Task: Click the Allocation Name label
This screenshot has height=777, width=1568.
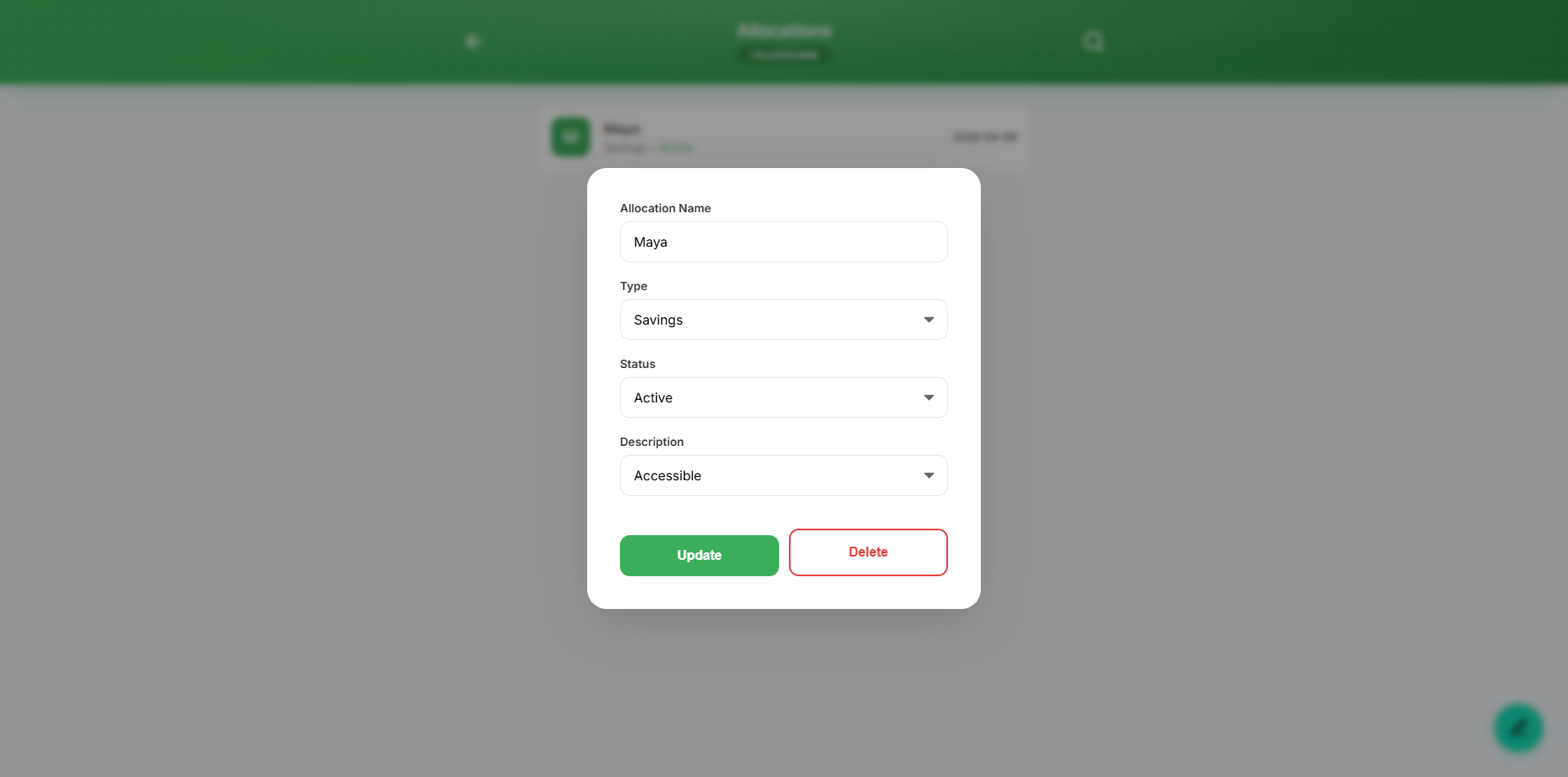Action: click(x=665, y=208)
